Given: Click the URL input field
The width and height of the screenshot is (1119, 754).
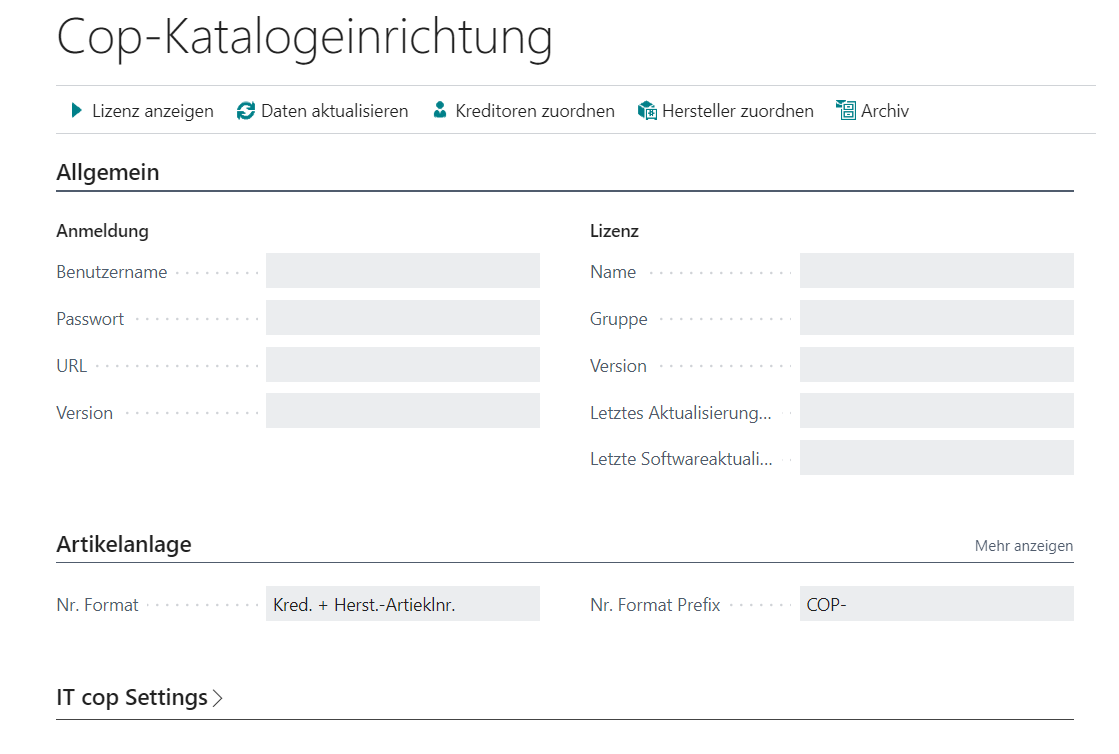Looking at the screenshot, I should [x=402, y=364].
